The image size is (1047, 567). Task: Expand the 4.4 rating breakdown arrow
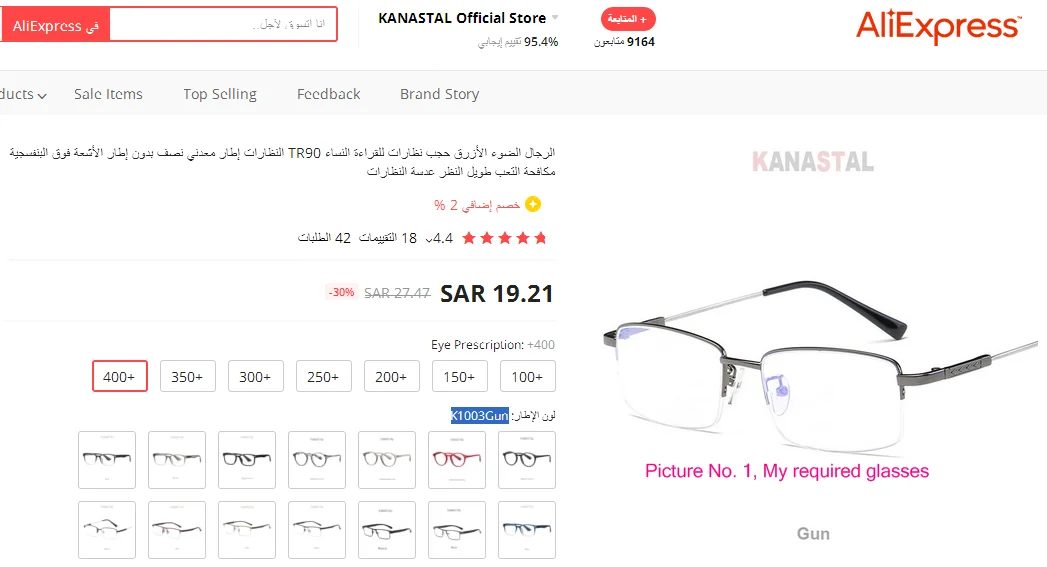click(429, 239)
